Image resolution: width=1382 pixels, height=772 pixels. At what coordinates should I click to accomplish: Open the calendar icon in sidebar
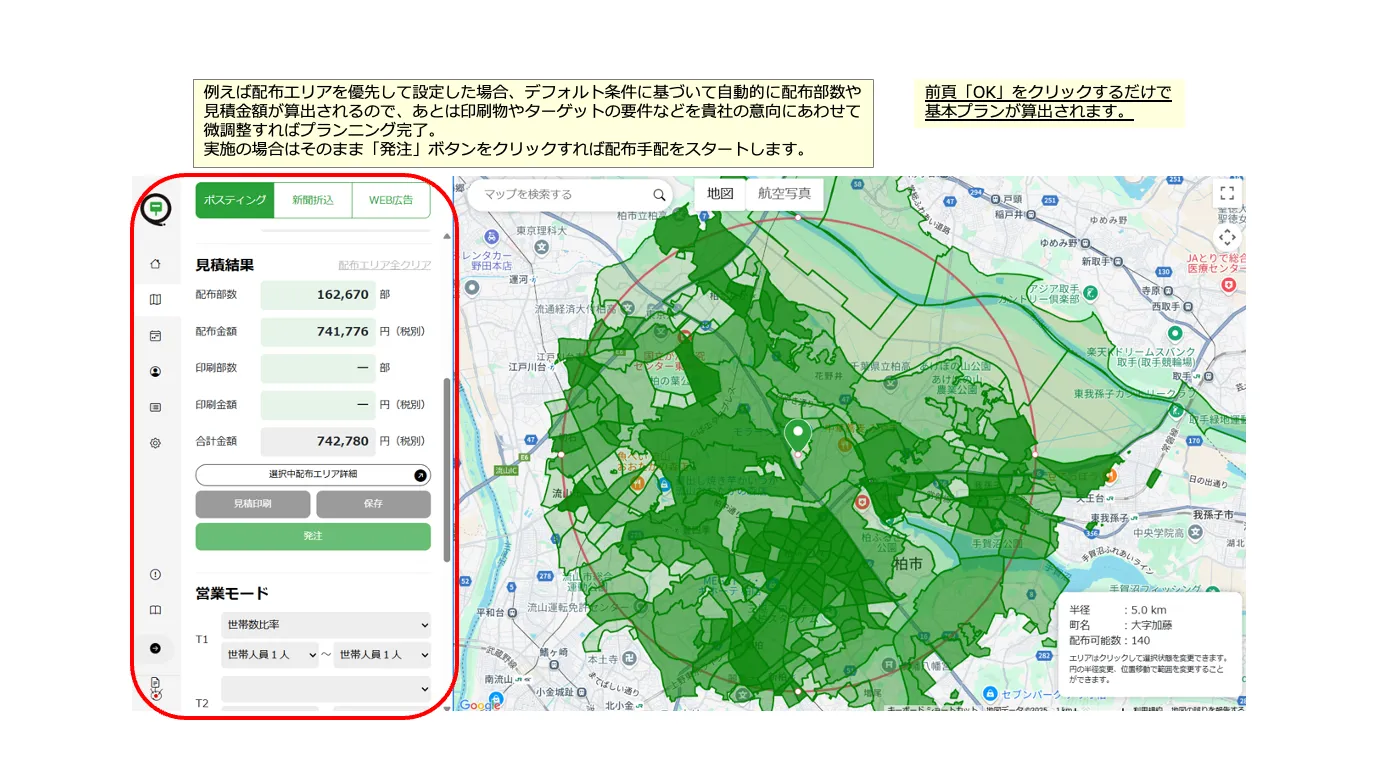155,335
